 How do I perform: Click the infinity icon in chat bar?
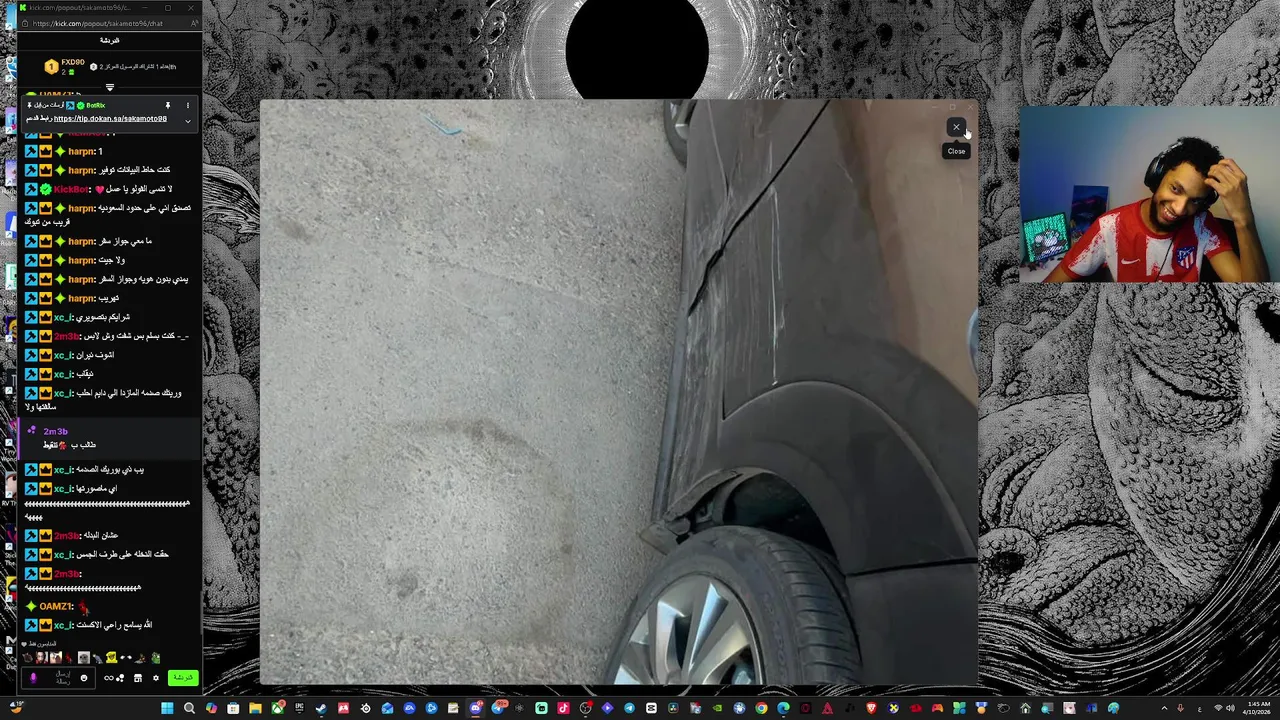click(109, 678)
